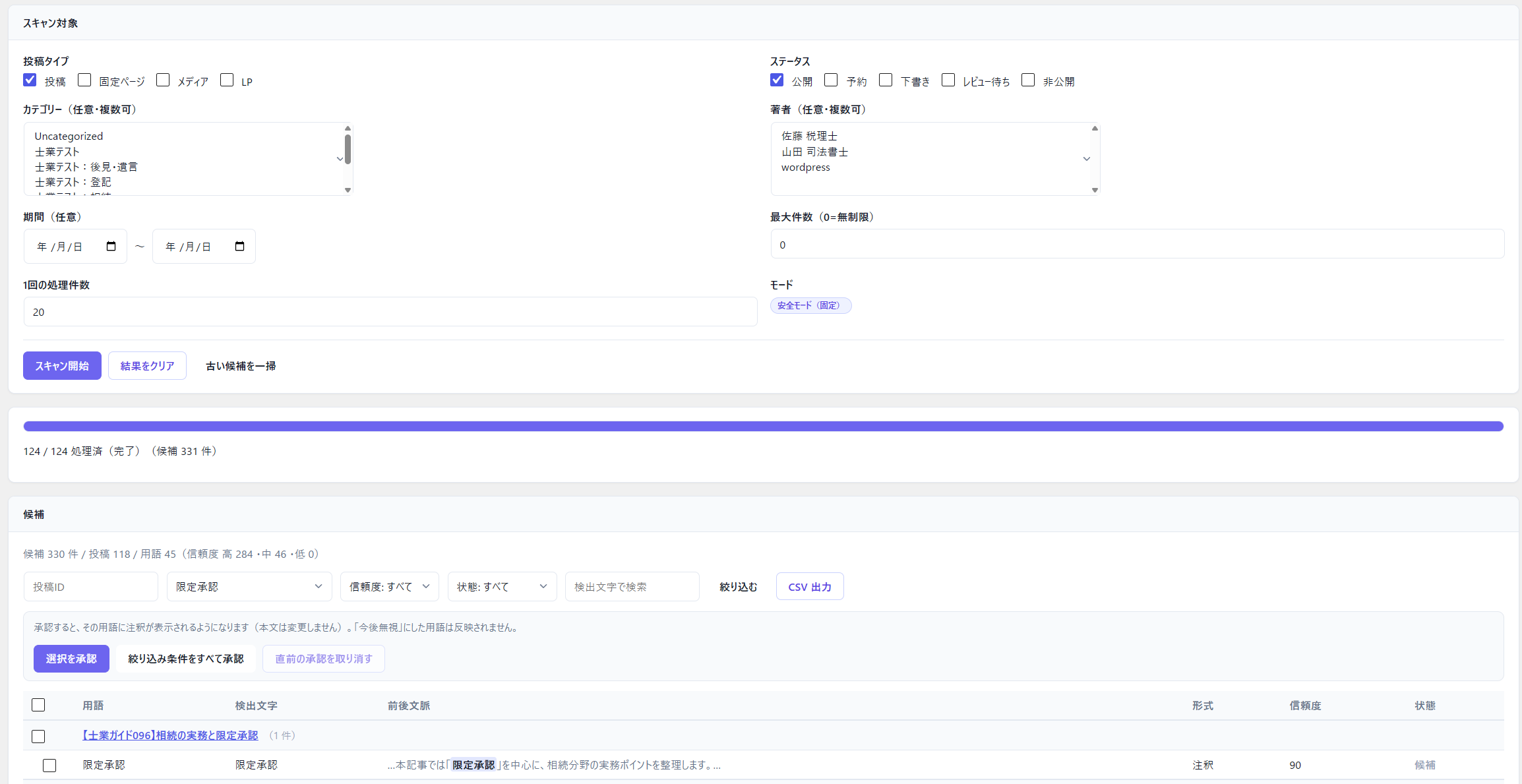Screen dimensions: 1522x784
Task: Check the 予約 status checkbox
Action: 831,80
